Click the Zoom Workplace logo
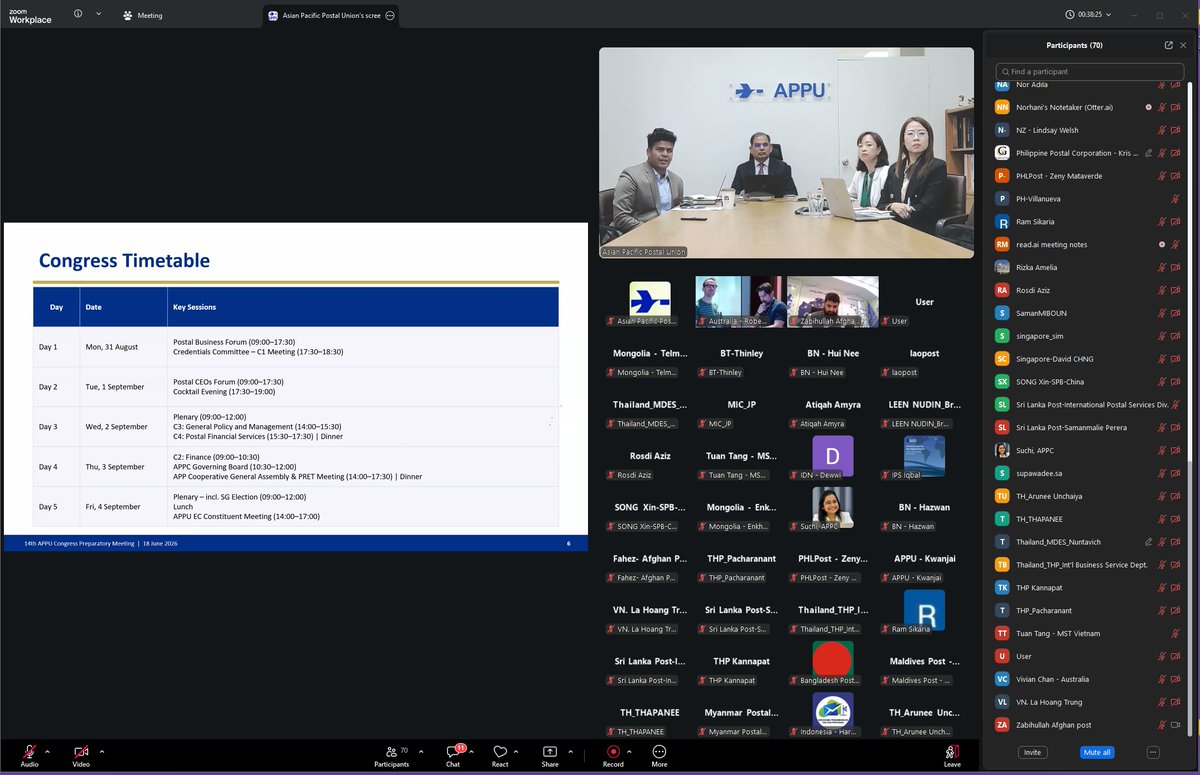 pos(30,15)
